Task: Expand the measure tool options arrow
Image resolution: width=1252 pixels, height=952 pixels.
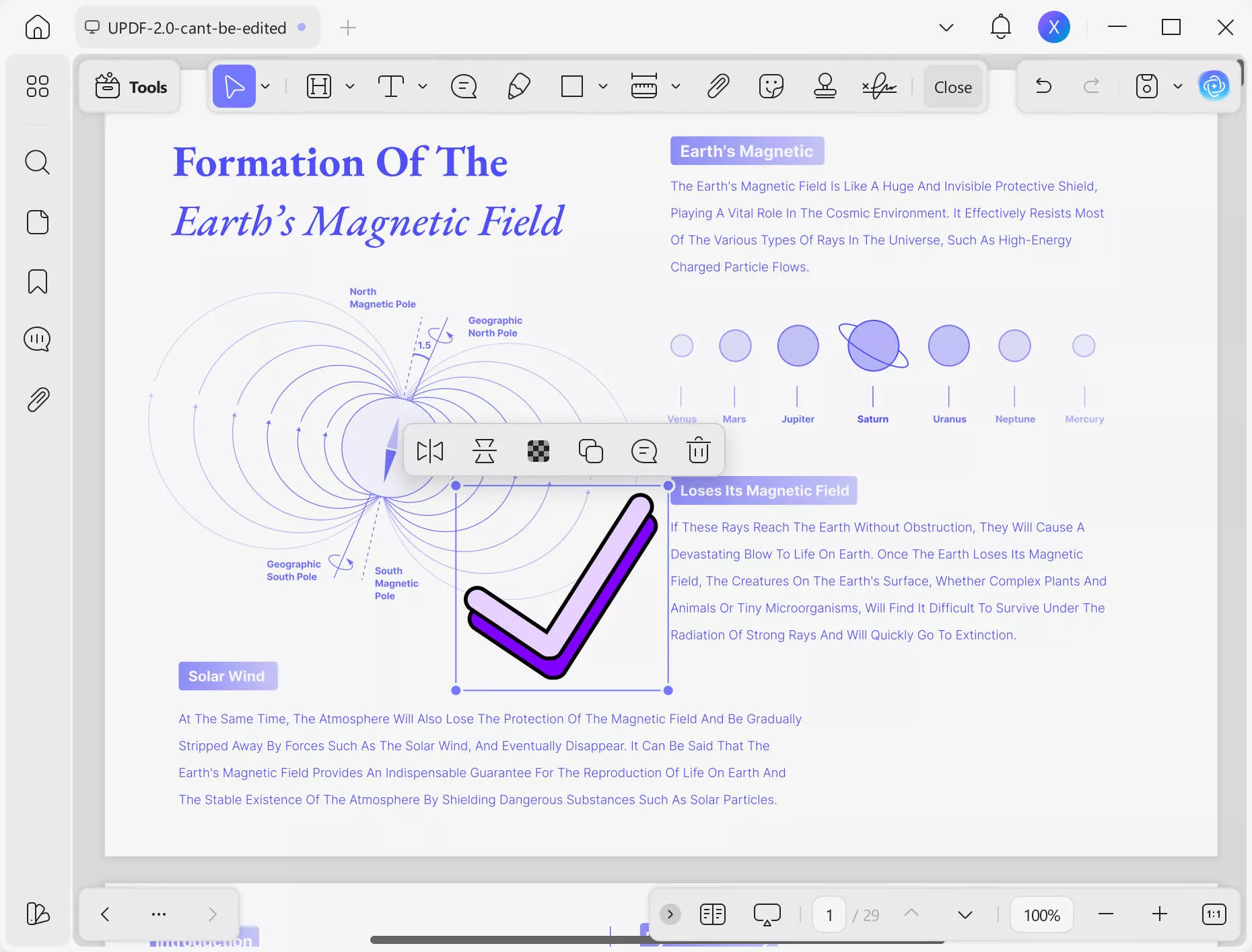Action: [x=676, y=86]
